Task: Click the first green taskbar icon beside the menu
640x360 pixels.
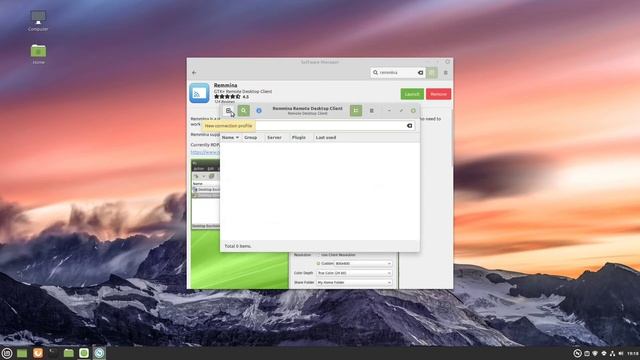Action: (x=22, y=353)
